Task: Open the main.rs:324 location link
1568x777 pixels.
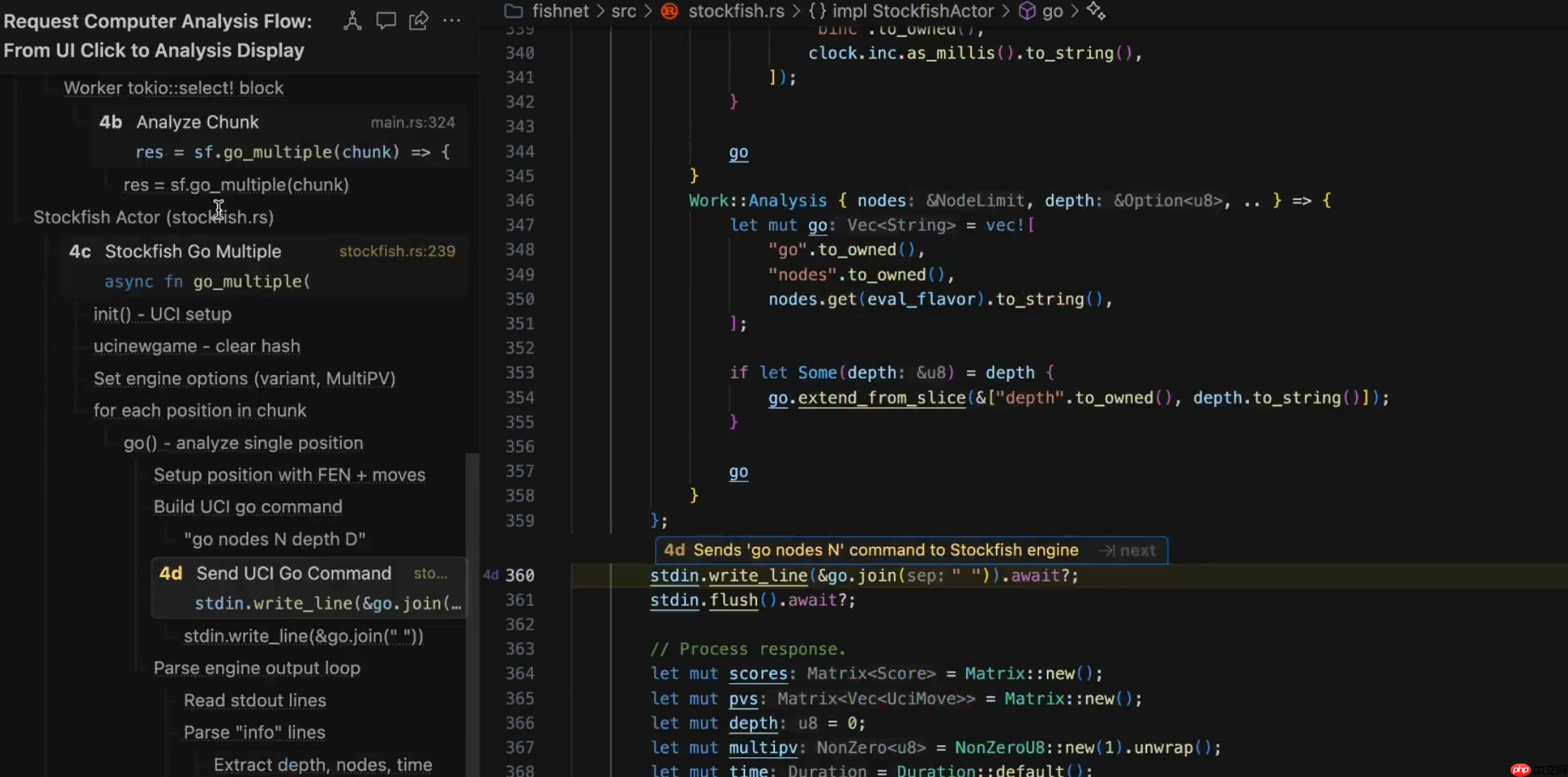Action: 413,123
